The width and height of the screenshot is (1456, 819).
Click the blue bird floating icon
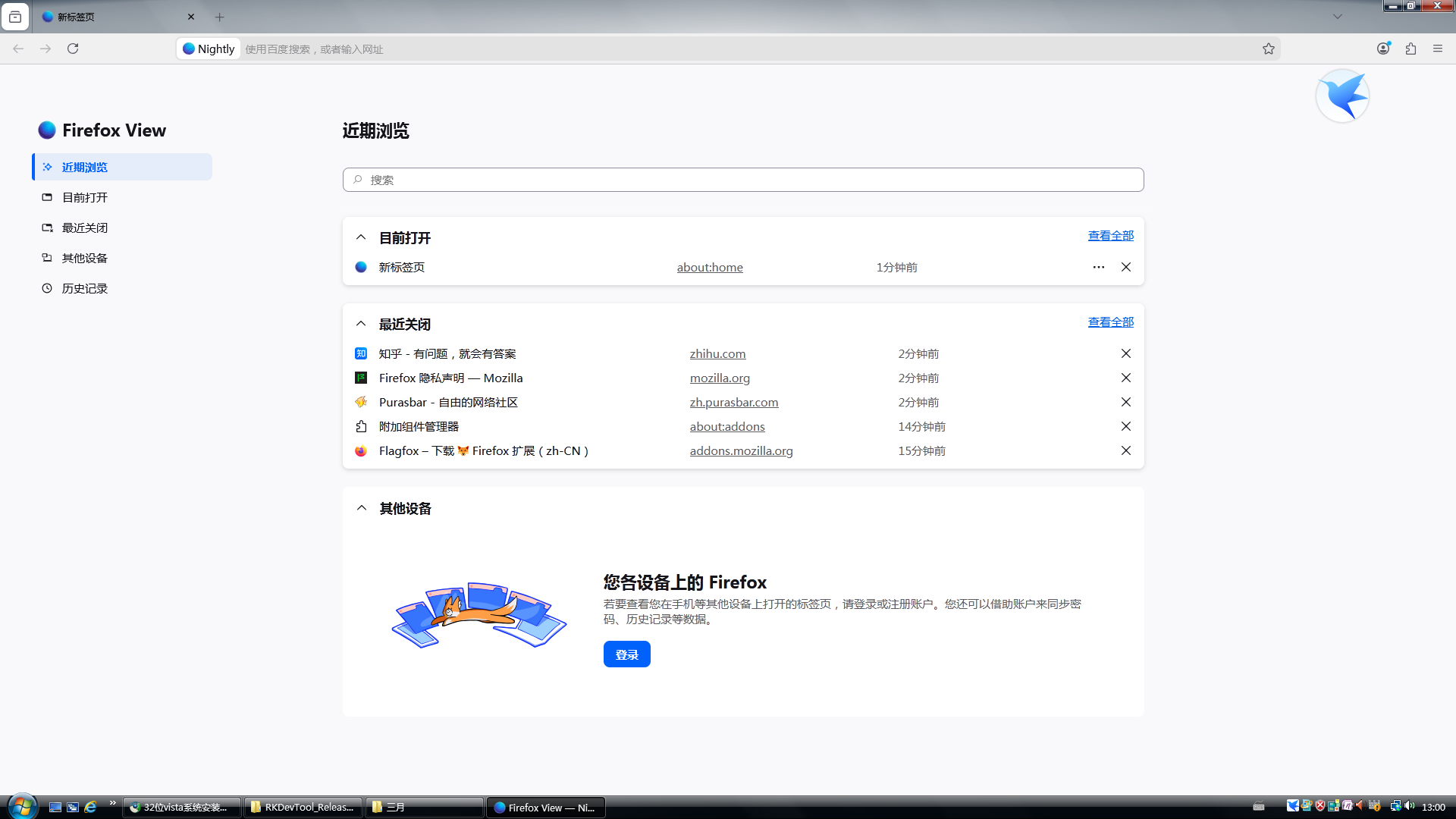coord(1342,96)
